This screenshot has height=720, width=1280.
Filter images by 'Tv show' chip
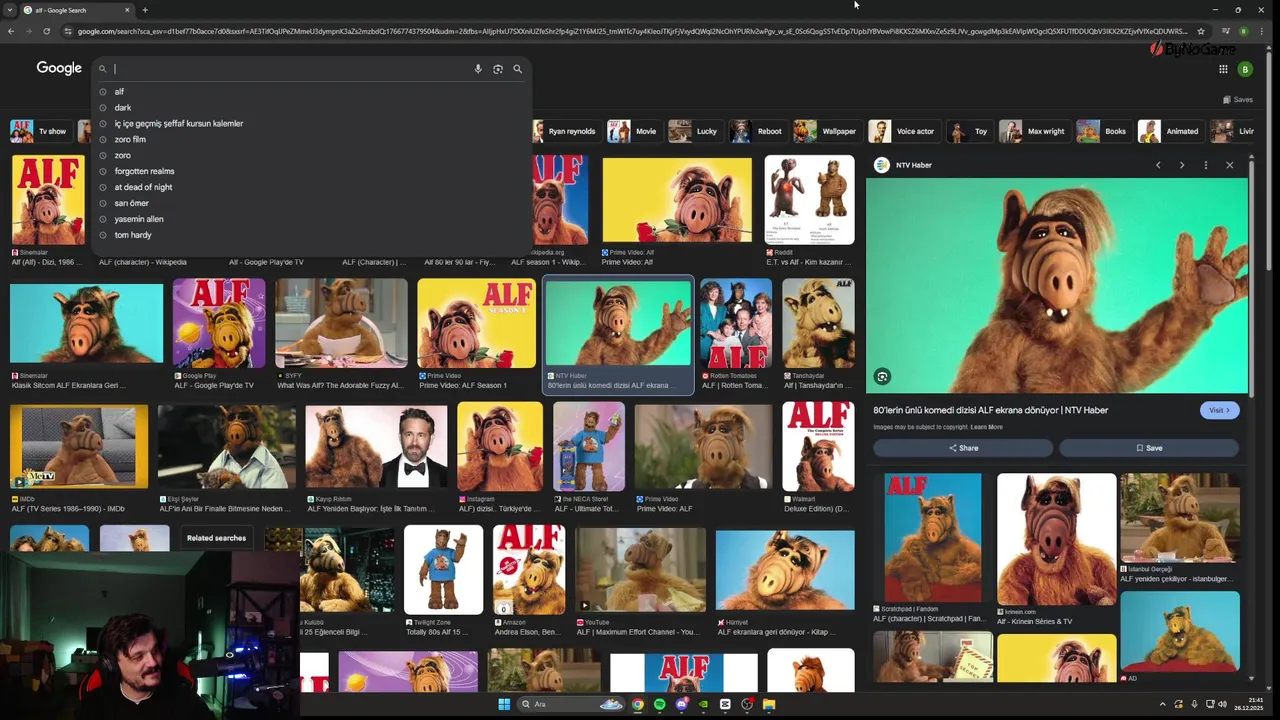click(40, 131)
